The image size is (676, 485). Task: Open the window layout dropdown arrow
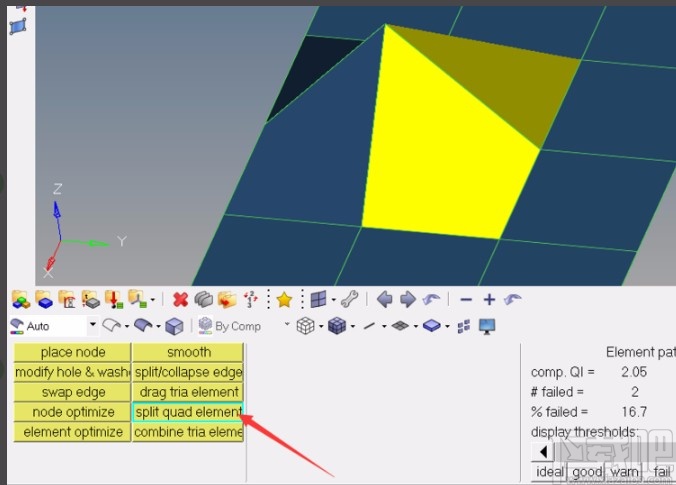(333, 299)
